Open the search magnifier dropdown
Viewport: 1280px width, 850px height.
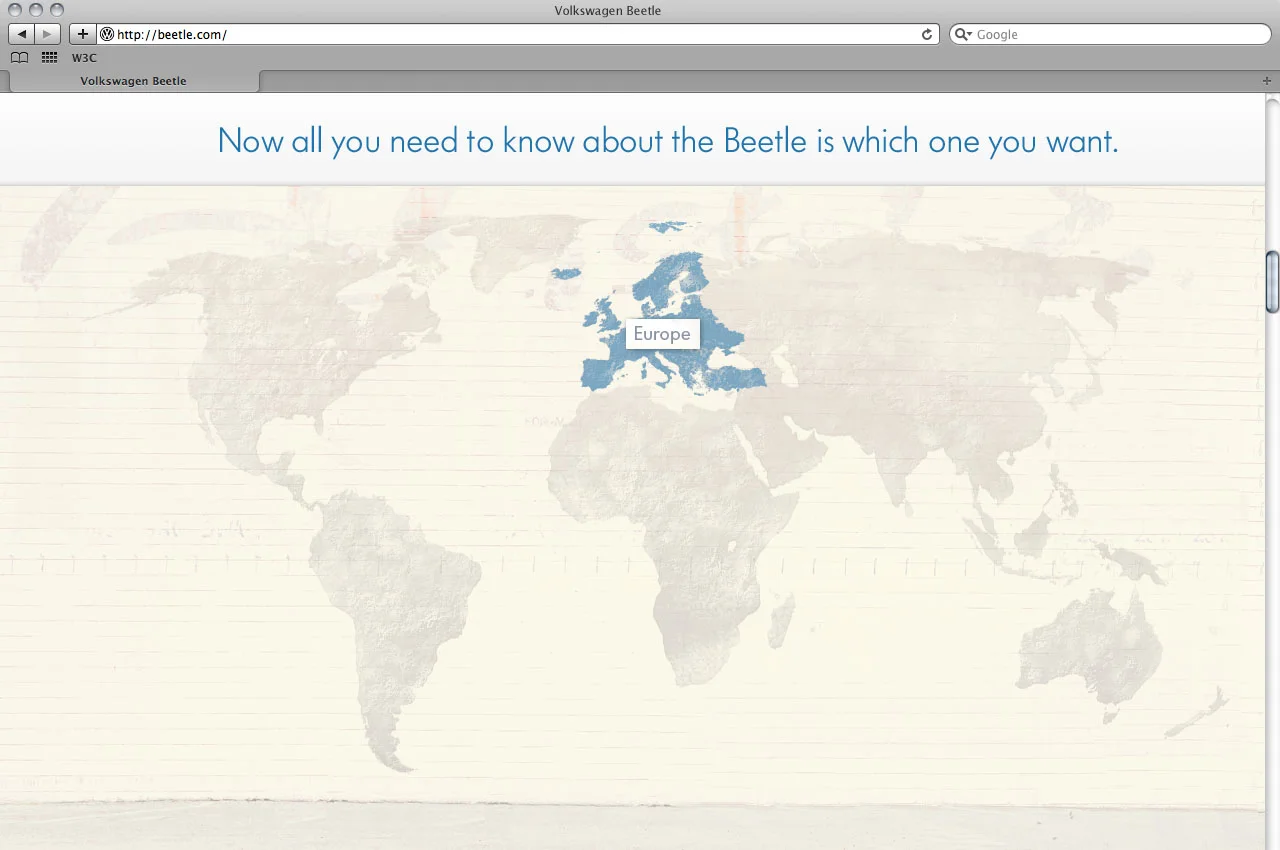pyautogui.click(x=964, y=34)
